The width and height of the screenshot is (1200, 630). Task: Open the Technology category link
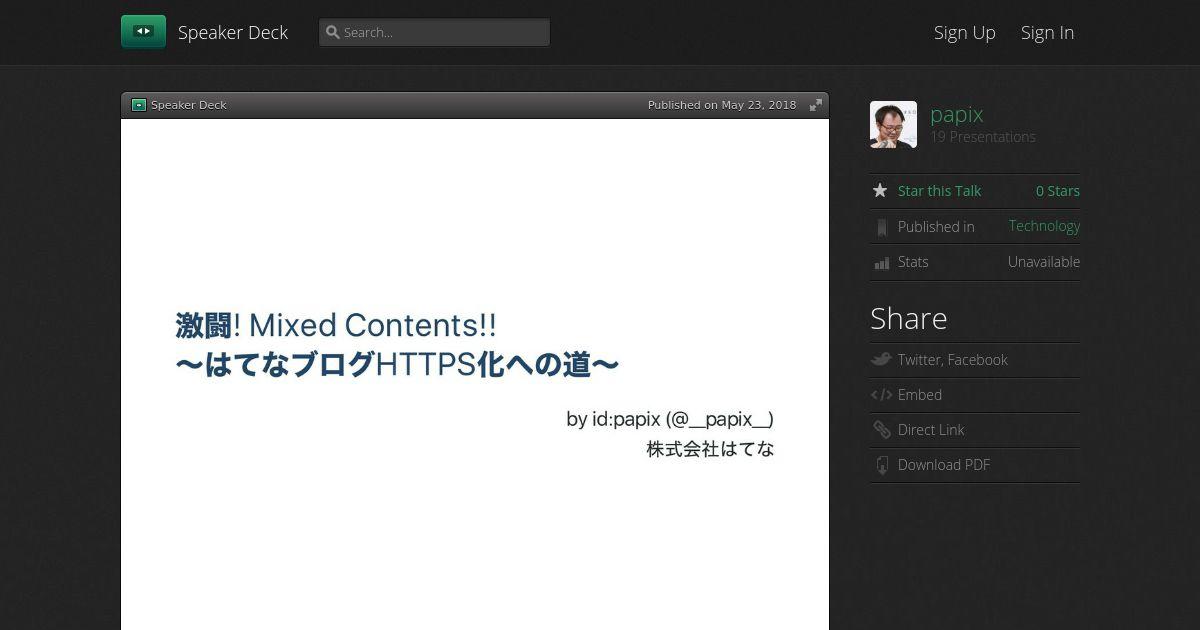pyautogui.click(x=1044, y=226)
